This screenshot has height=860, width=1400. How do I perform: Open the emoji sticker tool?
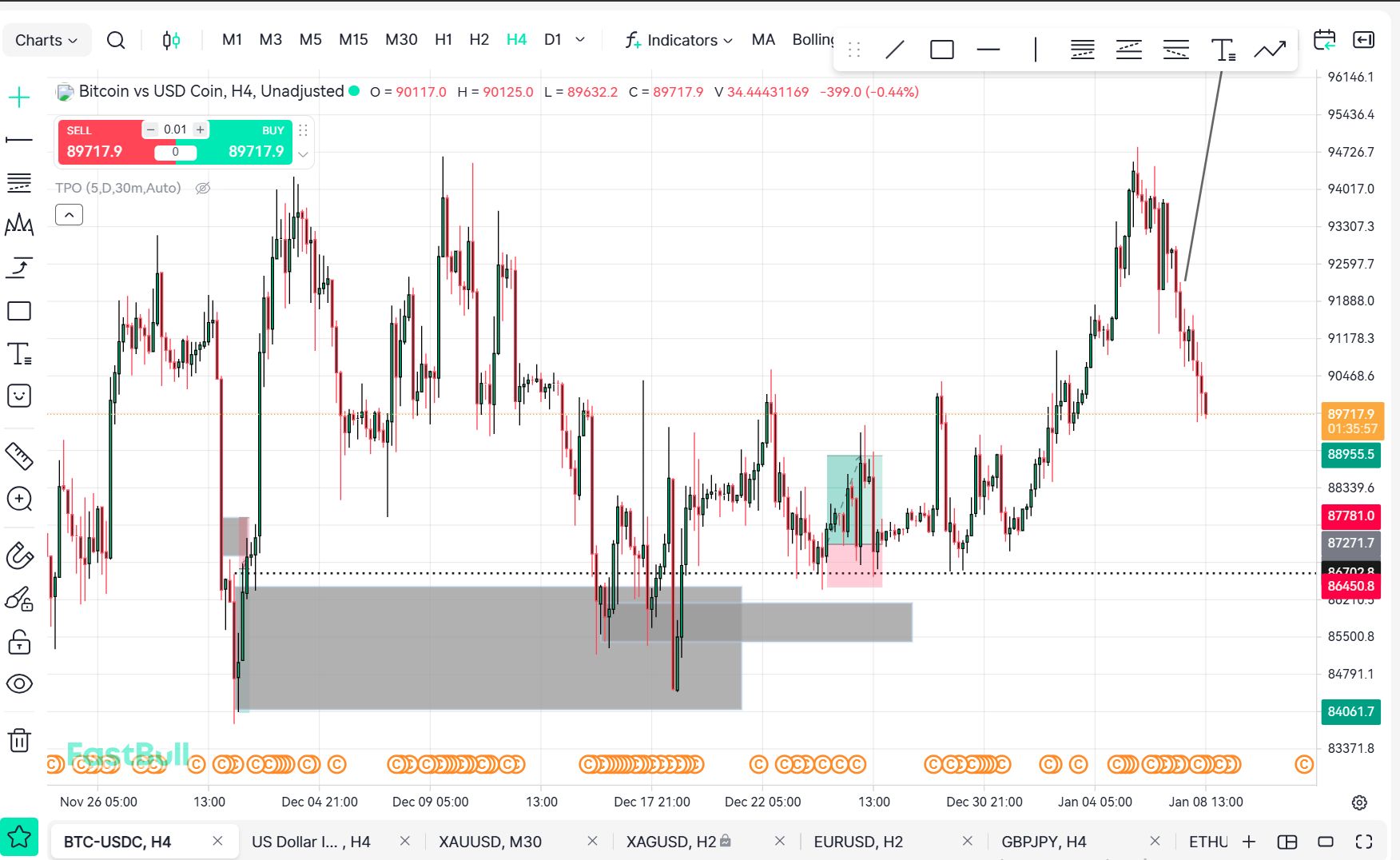(19, 396)
